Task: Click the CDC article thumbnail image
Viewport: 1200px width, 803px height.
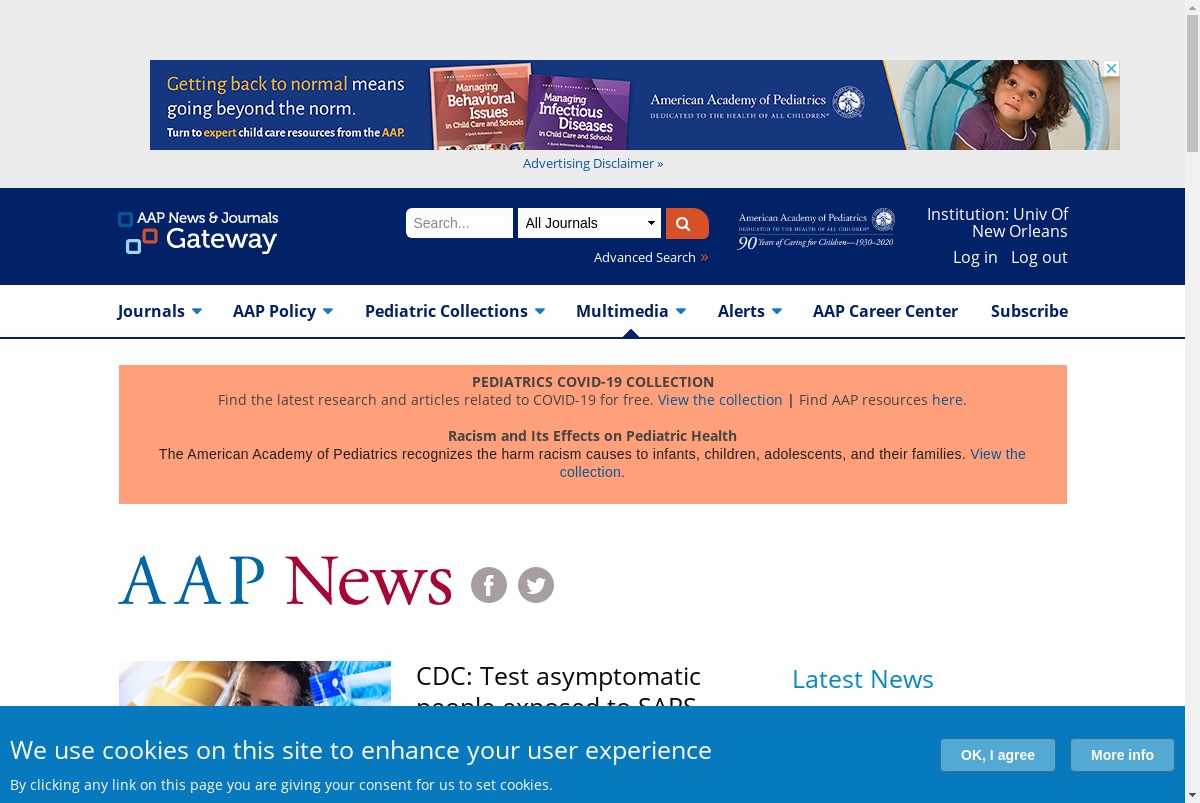Action: [x=255, y=684]
